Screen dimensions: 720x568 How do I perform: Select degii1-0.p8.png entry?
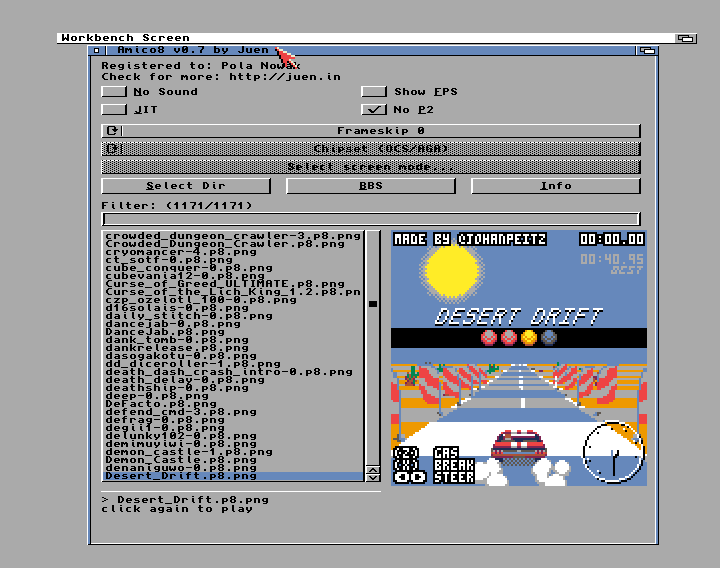point(233,428)
